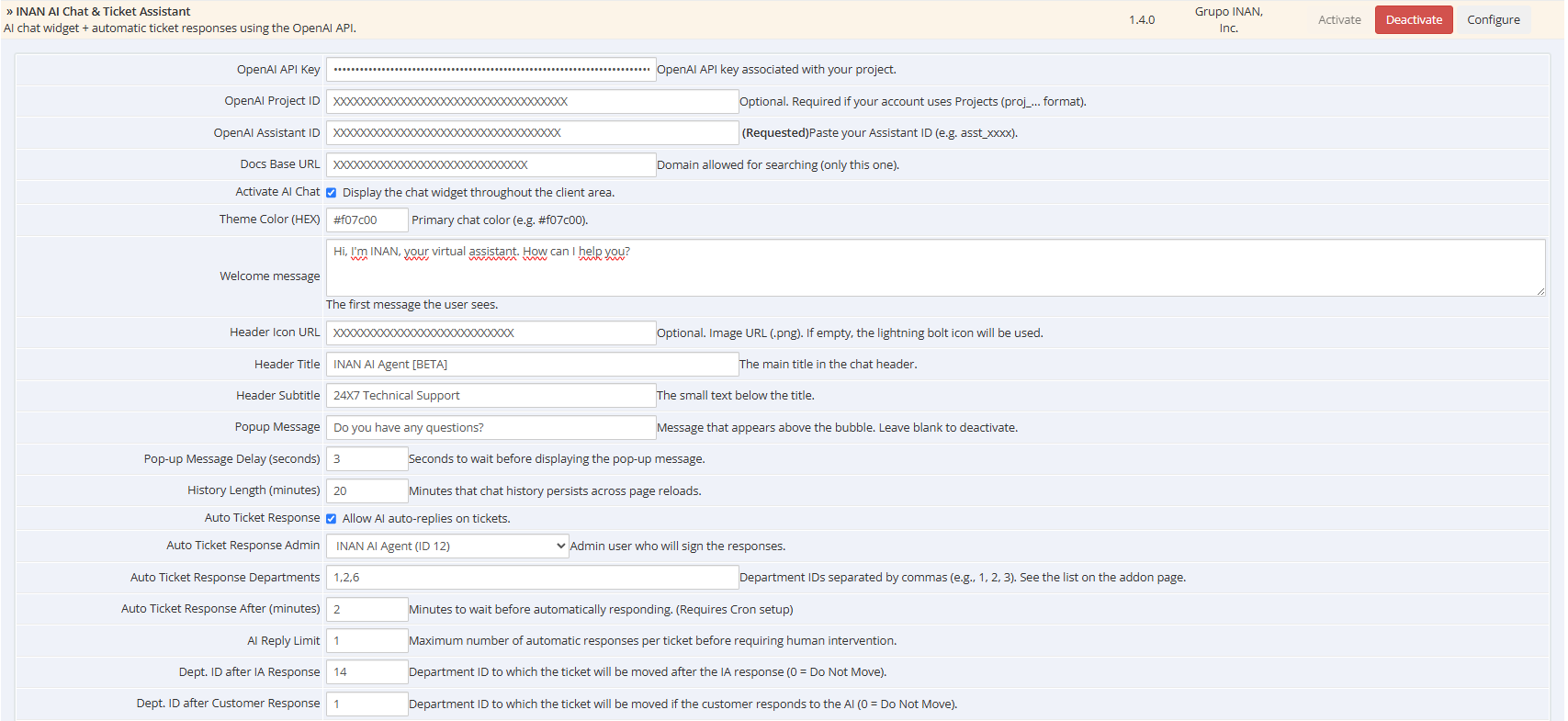1568x721 pixels.
Task: Focus the Header Icon URL field
Action: (x=491, y=333)
